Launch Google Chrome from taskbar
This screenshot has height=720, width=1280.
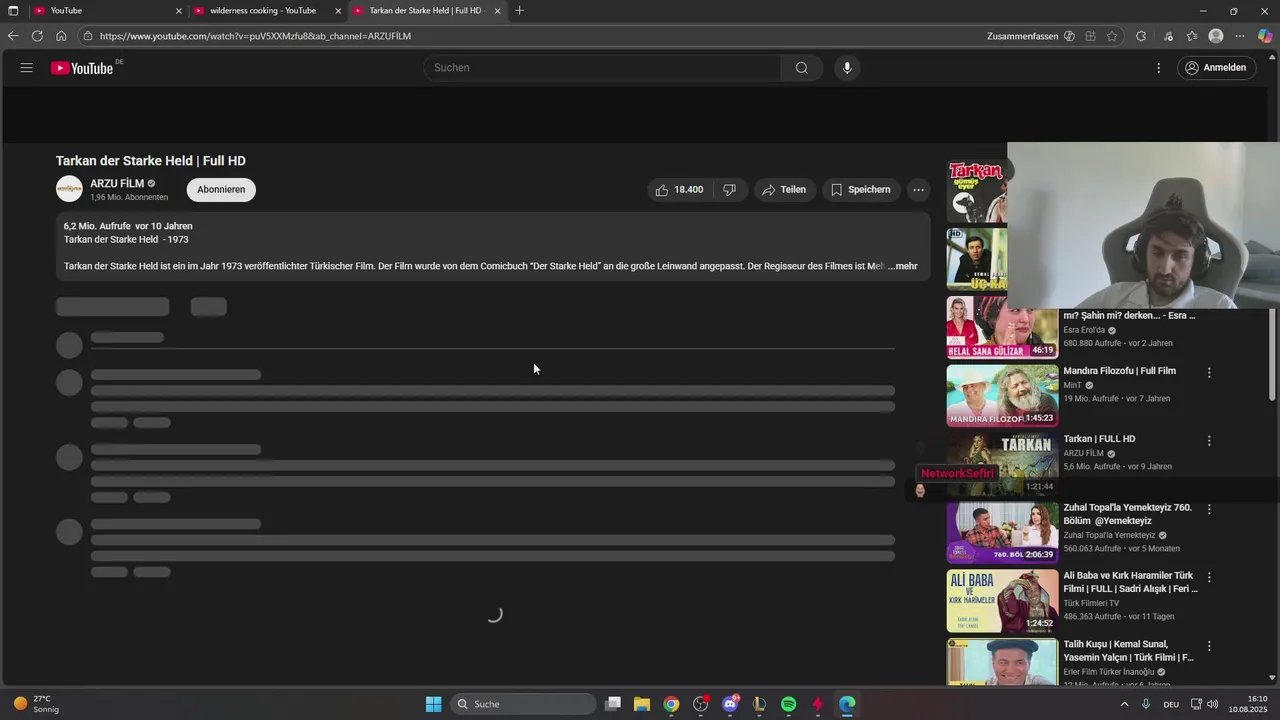(x=671, y=704)
